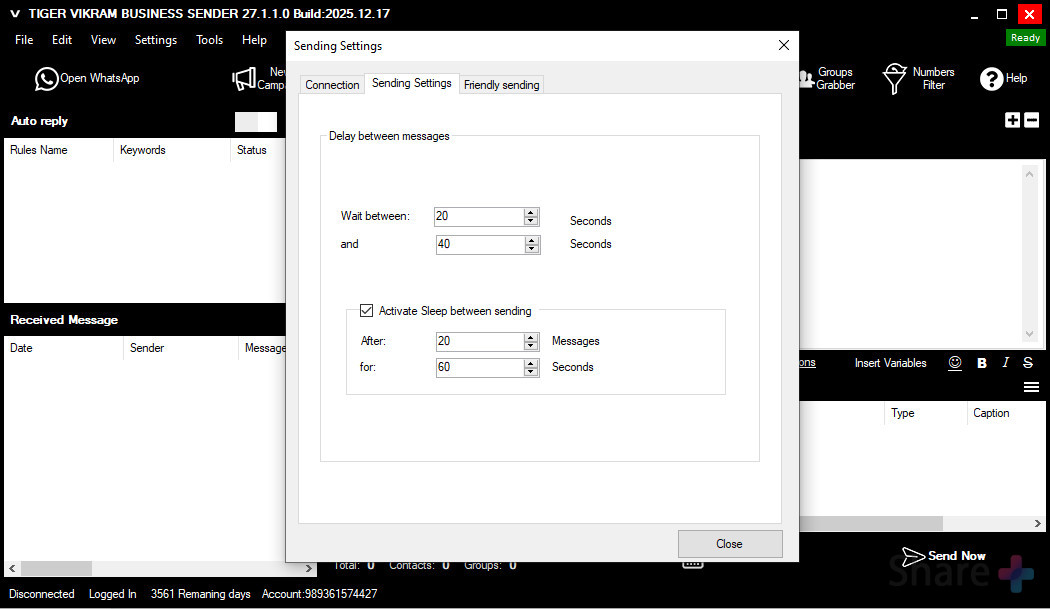Open the Help menu in menu bar
The width and height of the screenshot is (1050, 609).
[x=254, y=40]
